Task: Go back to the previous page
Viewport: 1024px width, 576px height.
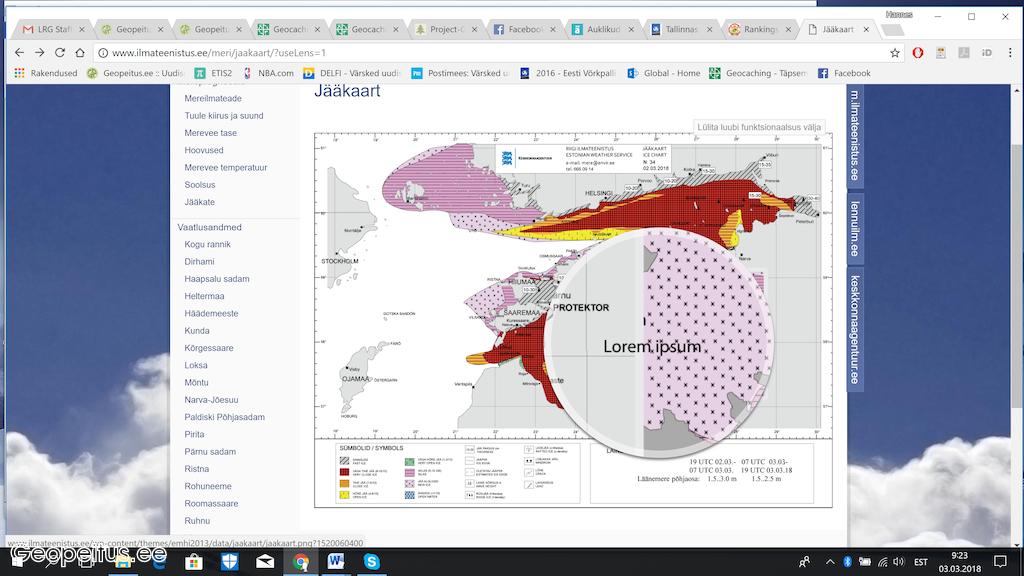Action: (20, 53)
